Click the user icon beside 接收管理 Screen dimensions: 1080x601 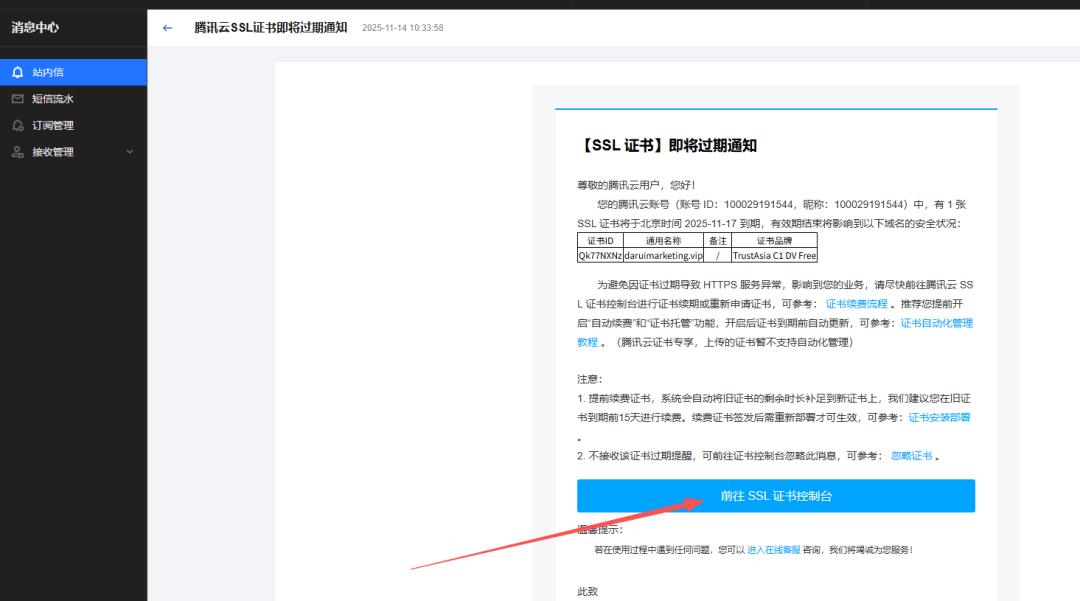point(18,152)
